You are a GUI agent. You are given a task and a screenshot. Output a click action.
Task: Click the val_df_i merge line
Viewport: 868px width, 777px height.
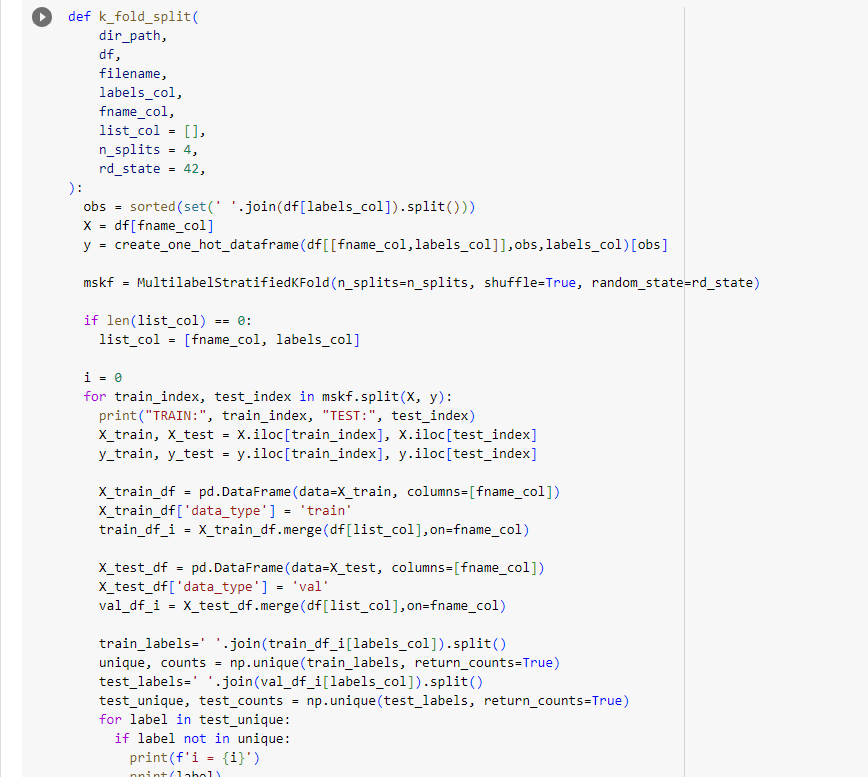(x=302, y=606)
